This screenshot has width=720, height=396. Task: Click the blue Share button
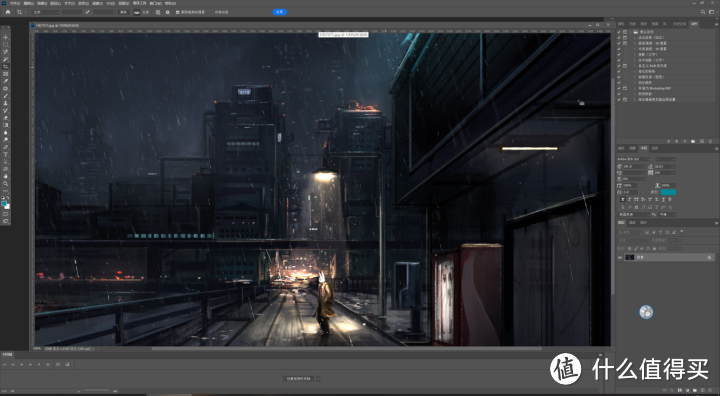click(x=280, y=12)
